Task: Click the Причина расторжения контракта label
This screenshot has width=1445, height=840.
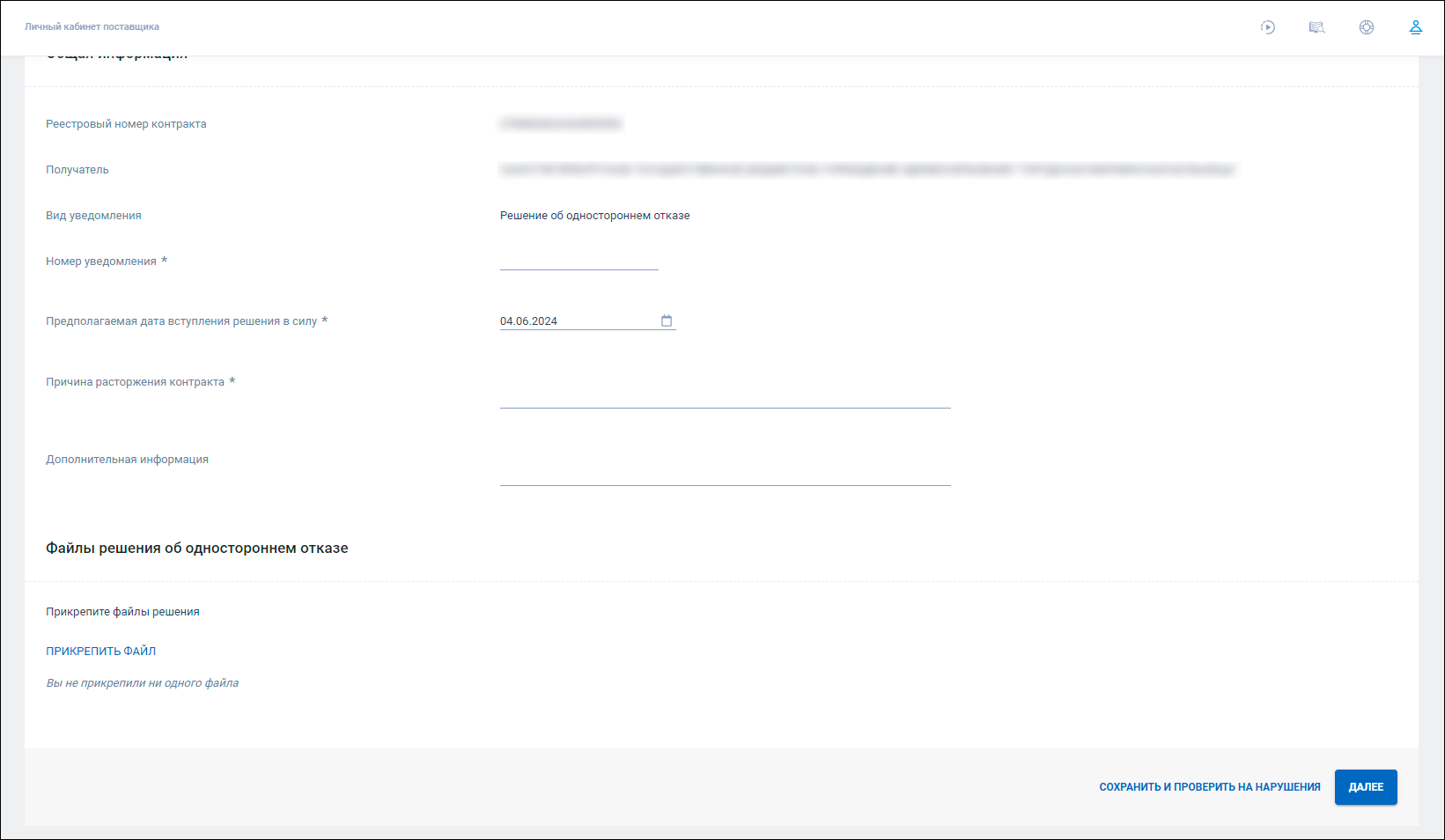Action: pos(136,382)
